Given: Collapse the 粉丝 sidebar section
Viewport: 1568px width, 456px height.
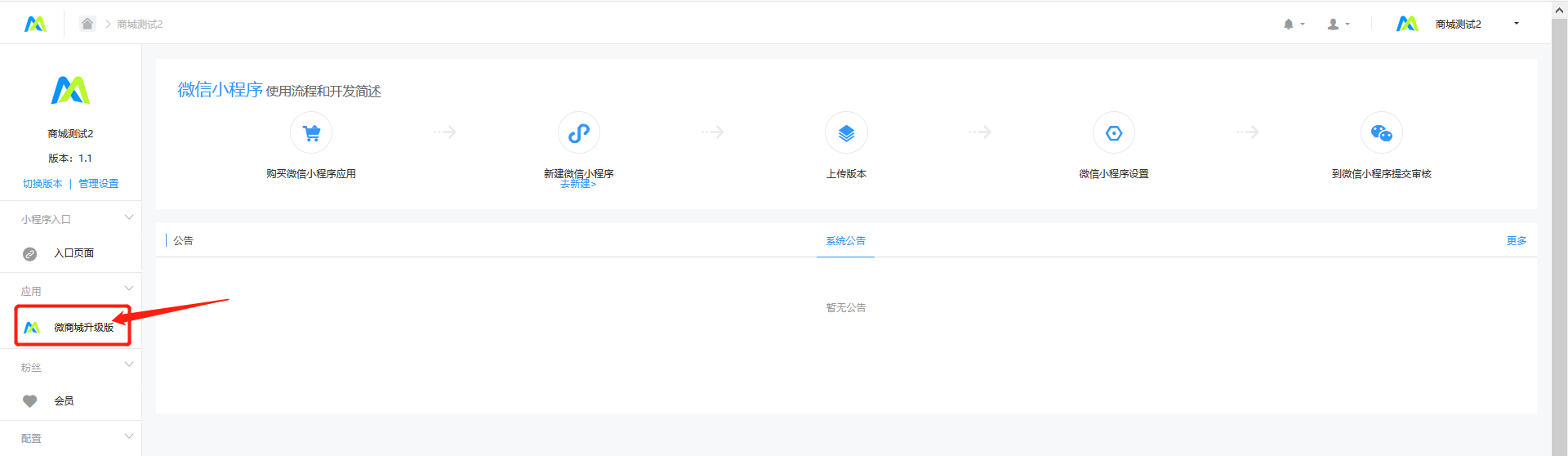Looking at the screenshot, I should coord(129,364).
